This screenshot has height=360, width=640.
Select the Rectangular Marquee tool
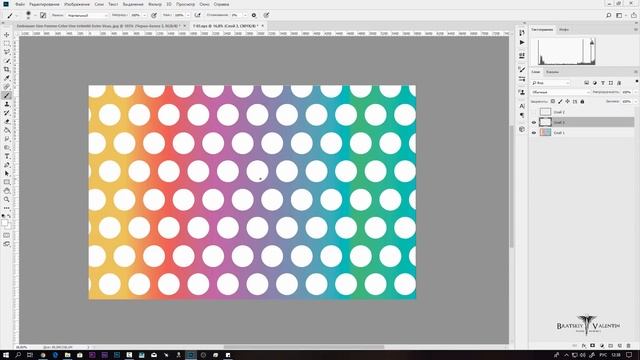[7, 43]
